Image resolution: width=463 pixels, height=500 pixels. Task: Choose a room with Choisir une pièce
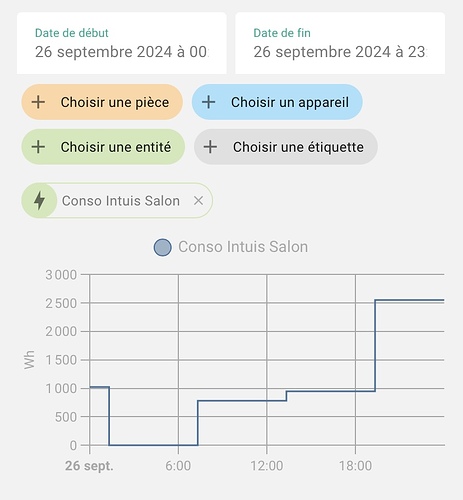(x=102, y=102)
